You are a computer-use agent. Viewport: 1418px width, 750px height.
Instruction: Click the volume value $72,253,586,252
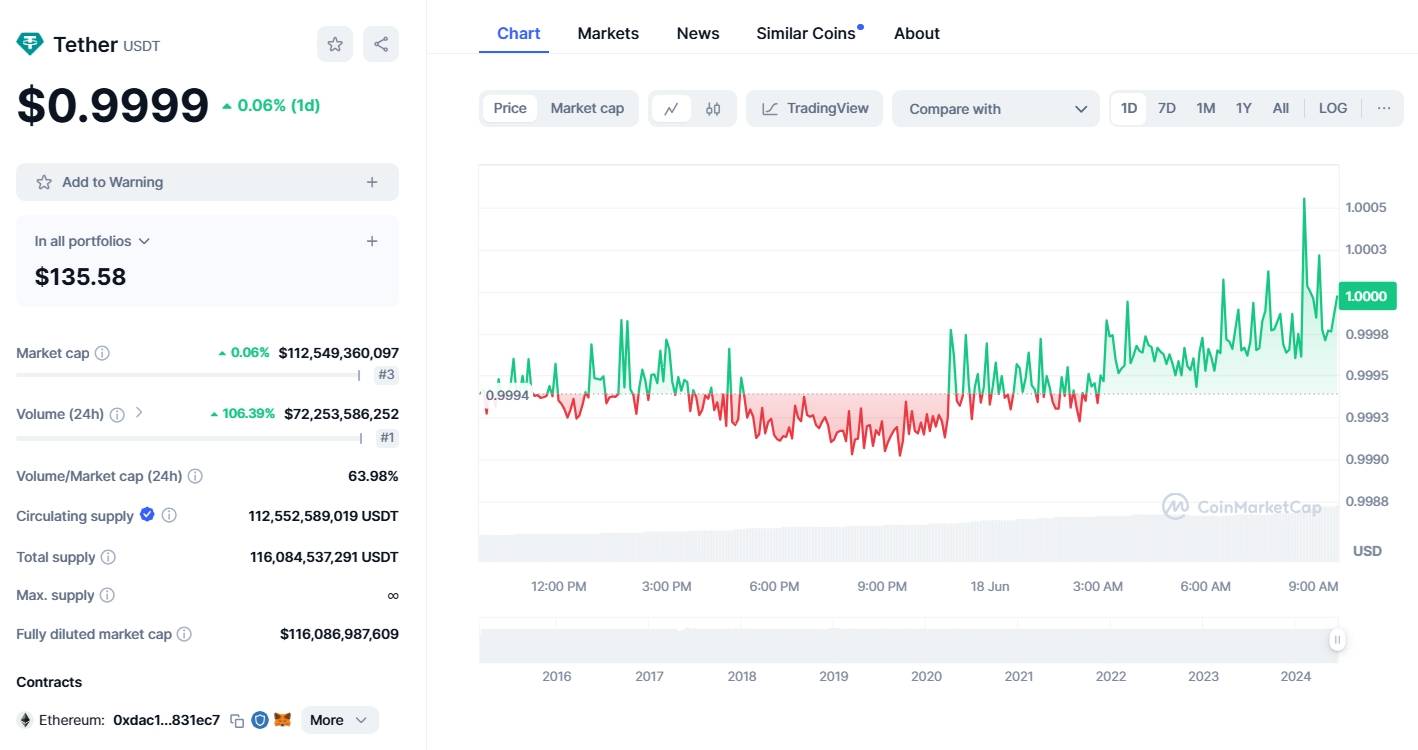(x=341, y=413)
